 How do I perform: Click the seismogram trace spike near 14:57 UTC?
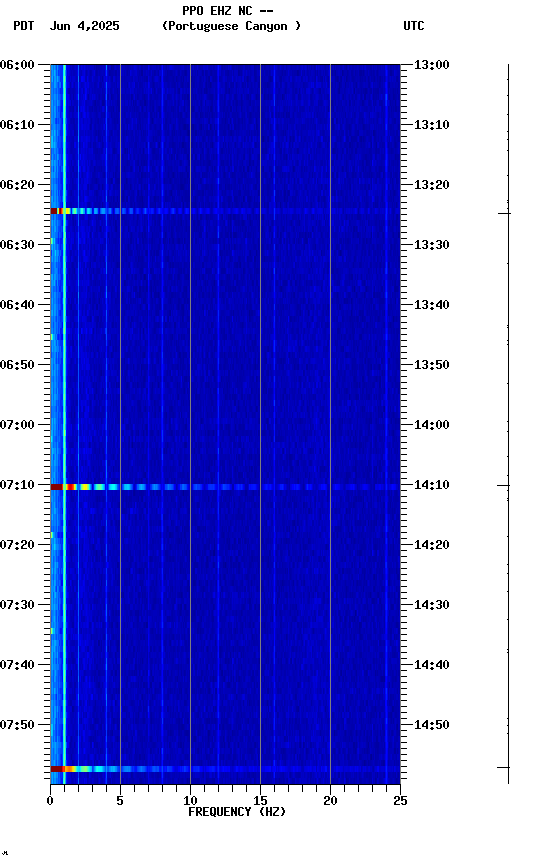(504, 767)
